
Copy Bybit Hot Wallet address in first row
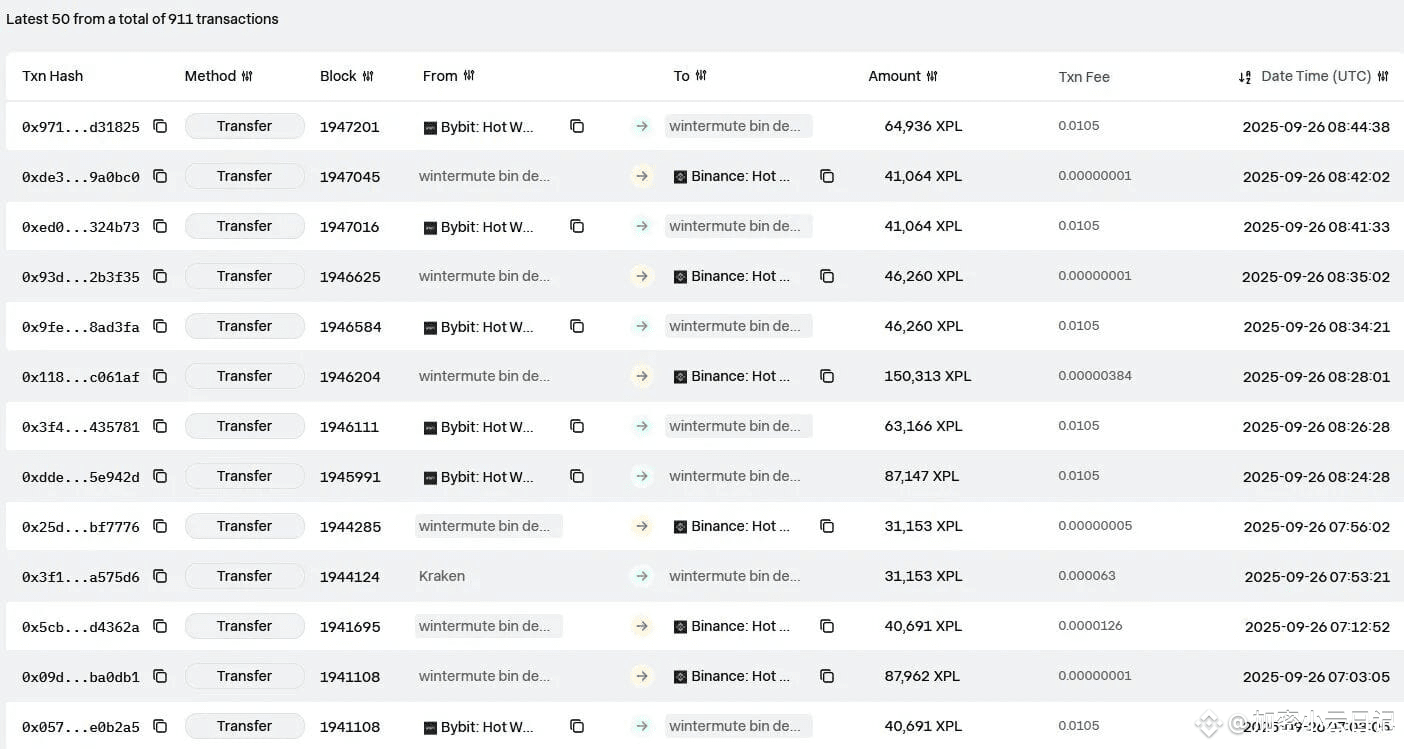pos(577,126)
